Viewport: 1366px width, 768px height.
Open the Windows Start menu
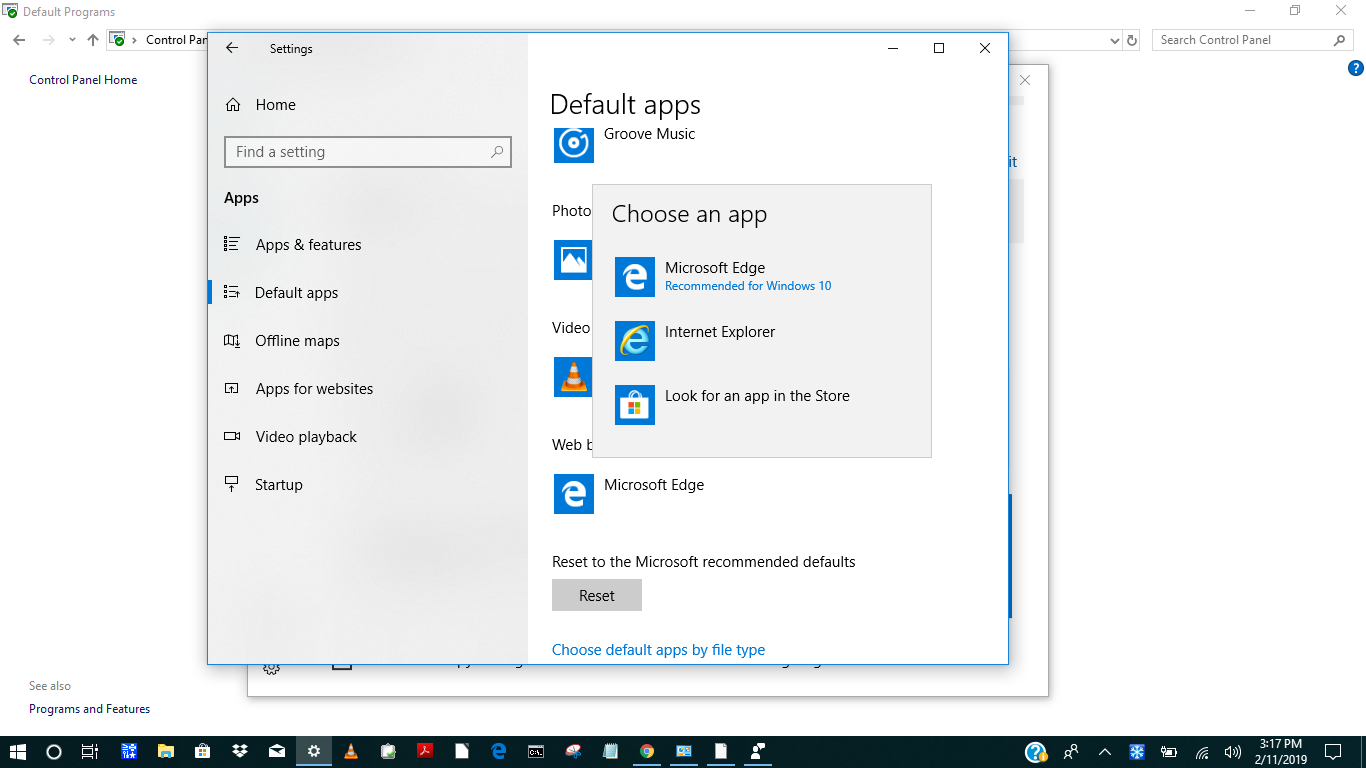click(x=18, y=751)
